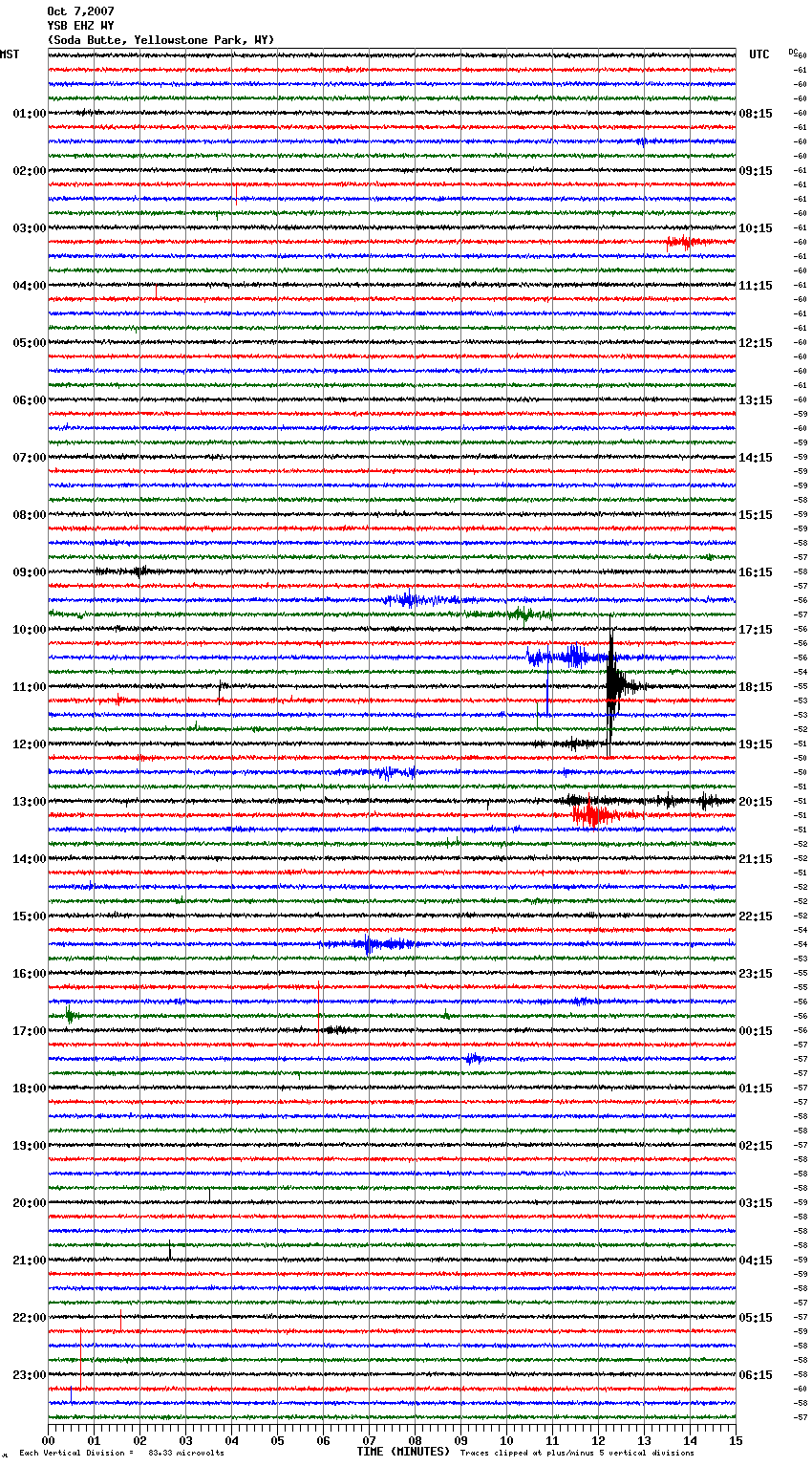The height and width of the screenshot is (1466, 812).
Task: Click the 16:15 UTC time label
Action: (756, 572)
